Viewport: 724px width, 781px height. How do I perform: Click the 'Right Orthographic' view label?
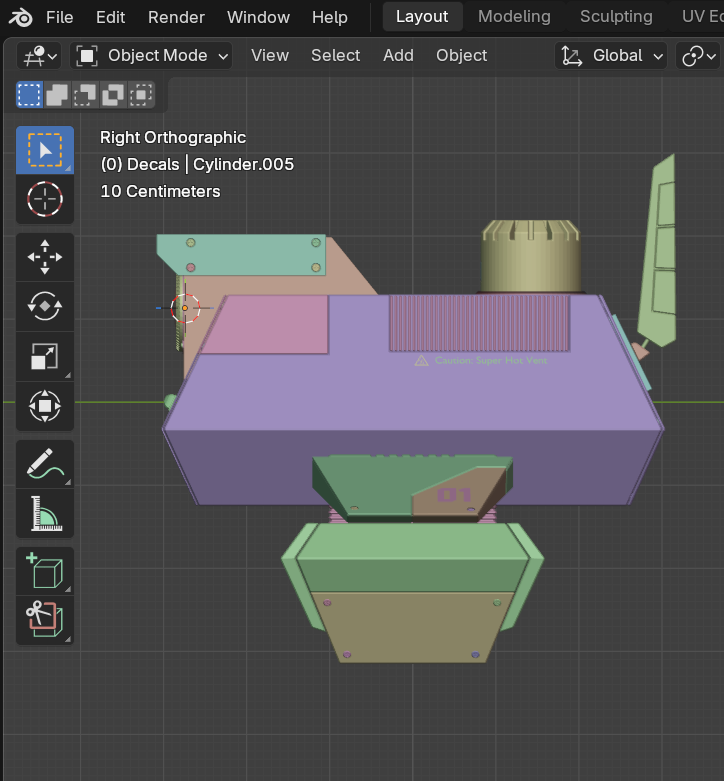[x=173, y=137]
